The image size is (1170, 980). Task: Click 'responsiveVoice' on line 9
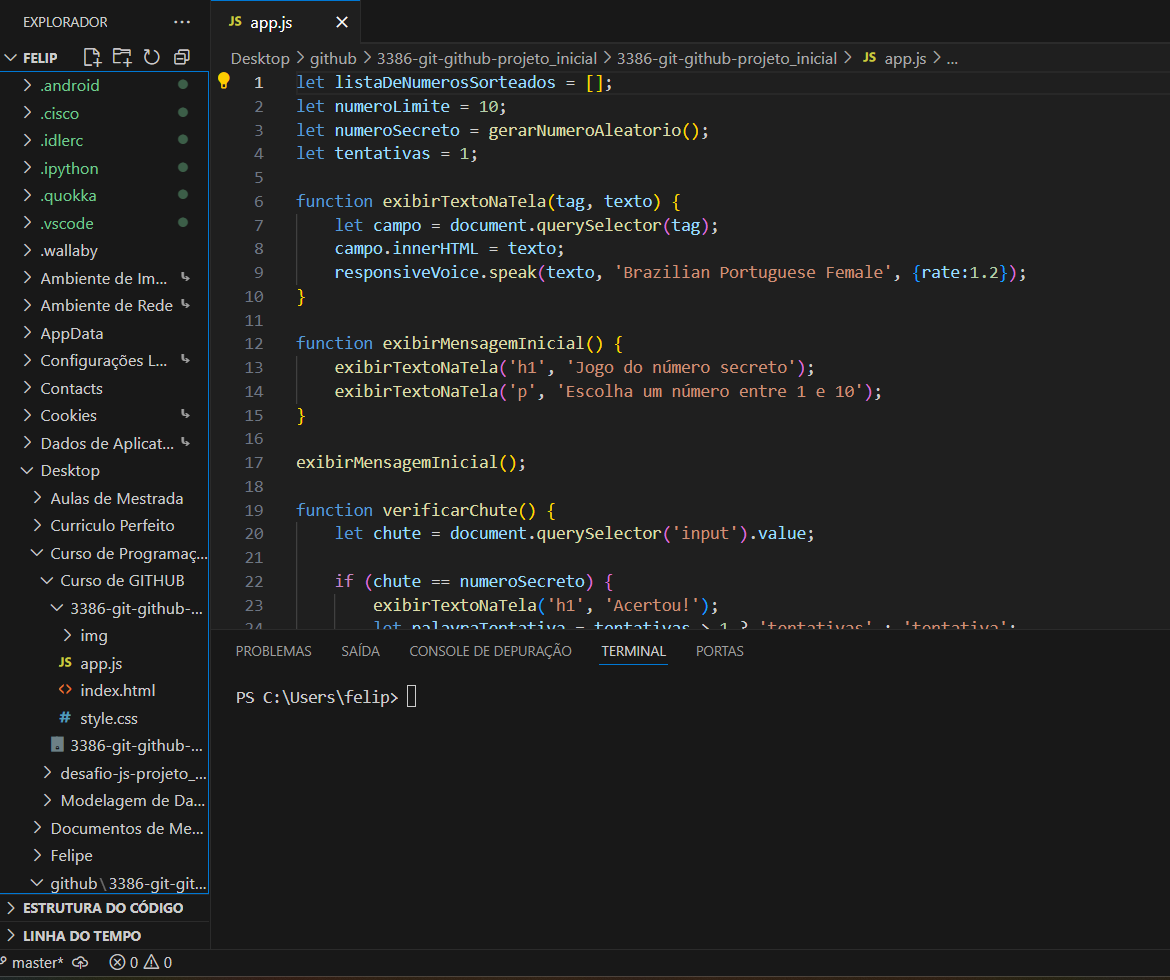point(407,272)
